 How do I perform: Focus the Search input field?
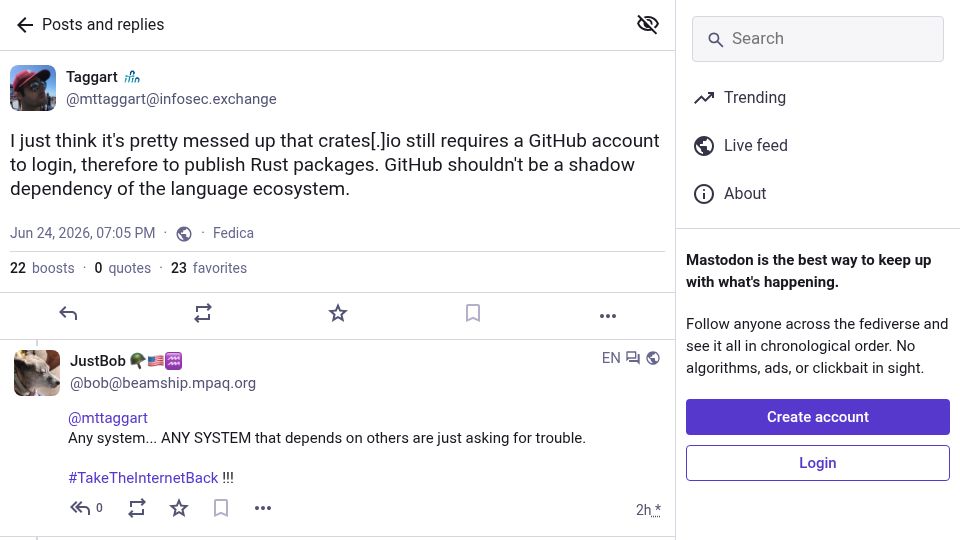817,39
